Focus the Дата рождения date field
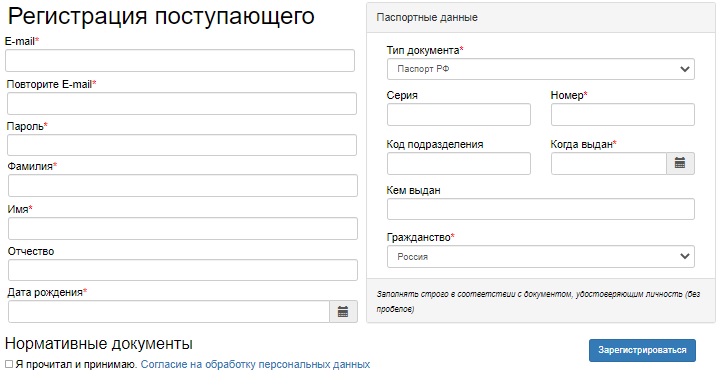Image resolution: width=722 pixels, height=385 pixels. click(x=169, y=312)
